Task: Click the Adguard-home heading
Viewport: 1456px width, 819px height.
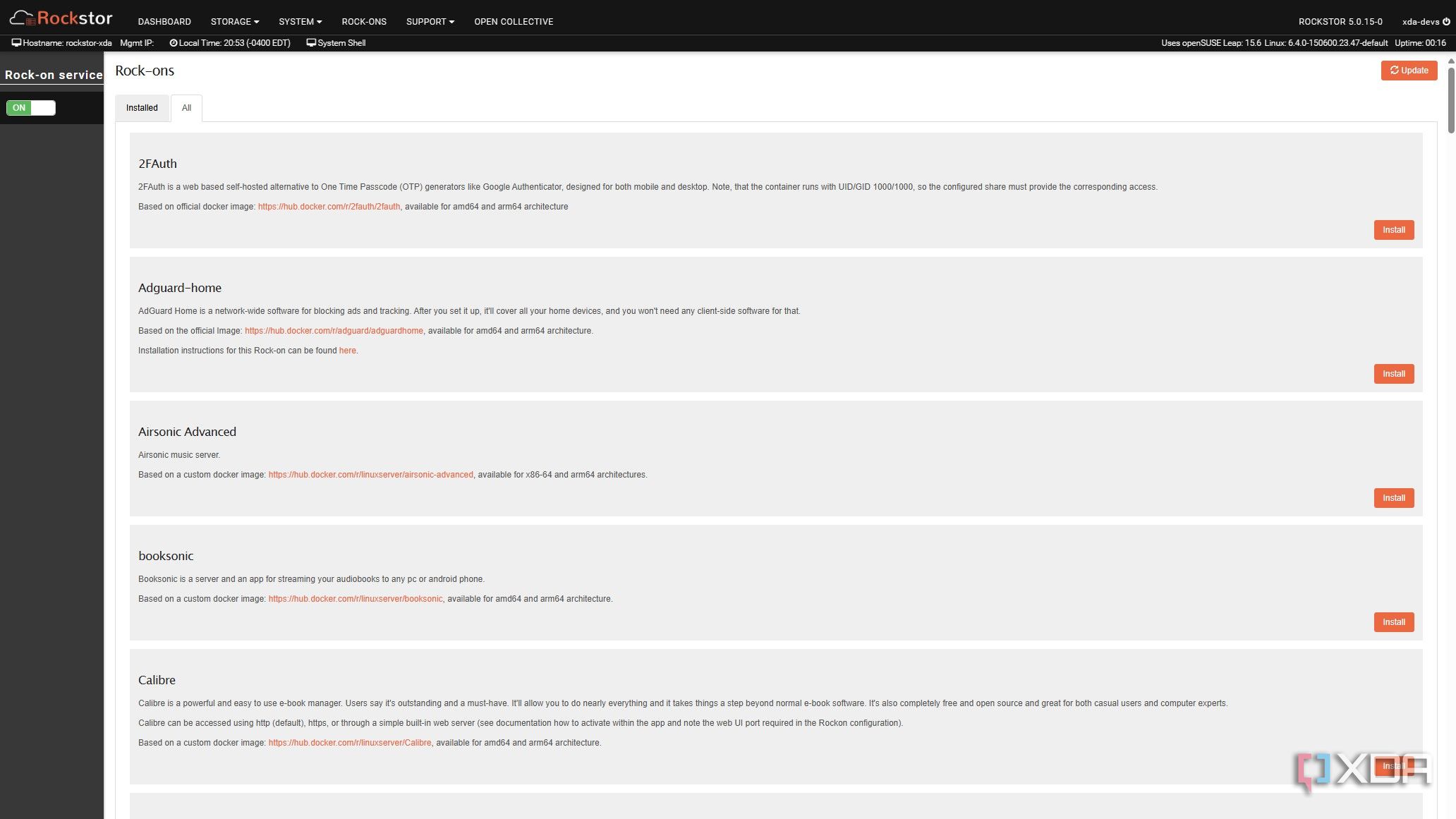Action: [x=180, y=288]
